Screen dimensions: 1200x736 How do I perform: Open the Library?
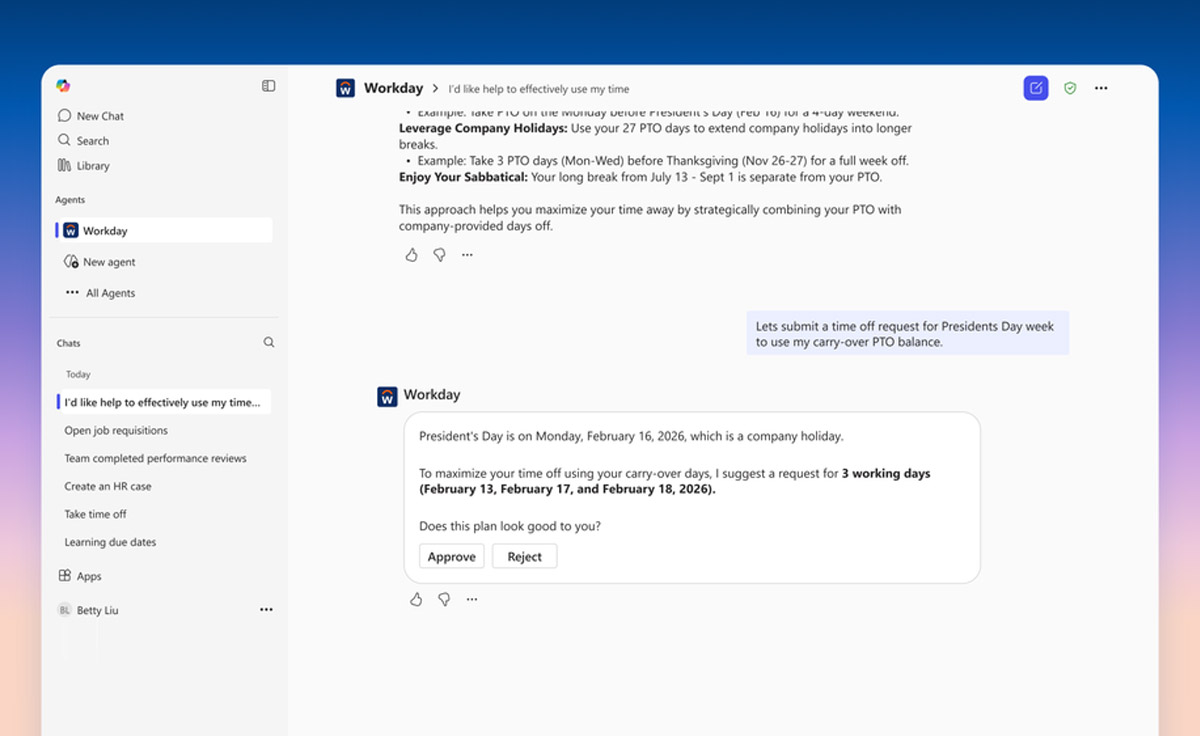(84, 166)
